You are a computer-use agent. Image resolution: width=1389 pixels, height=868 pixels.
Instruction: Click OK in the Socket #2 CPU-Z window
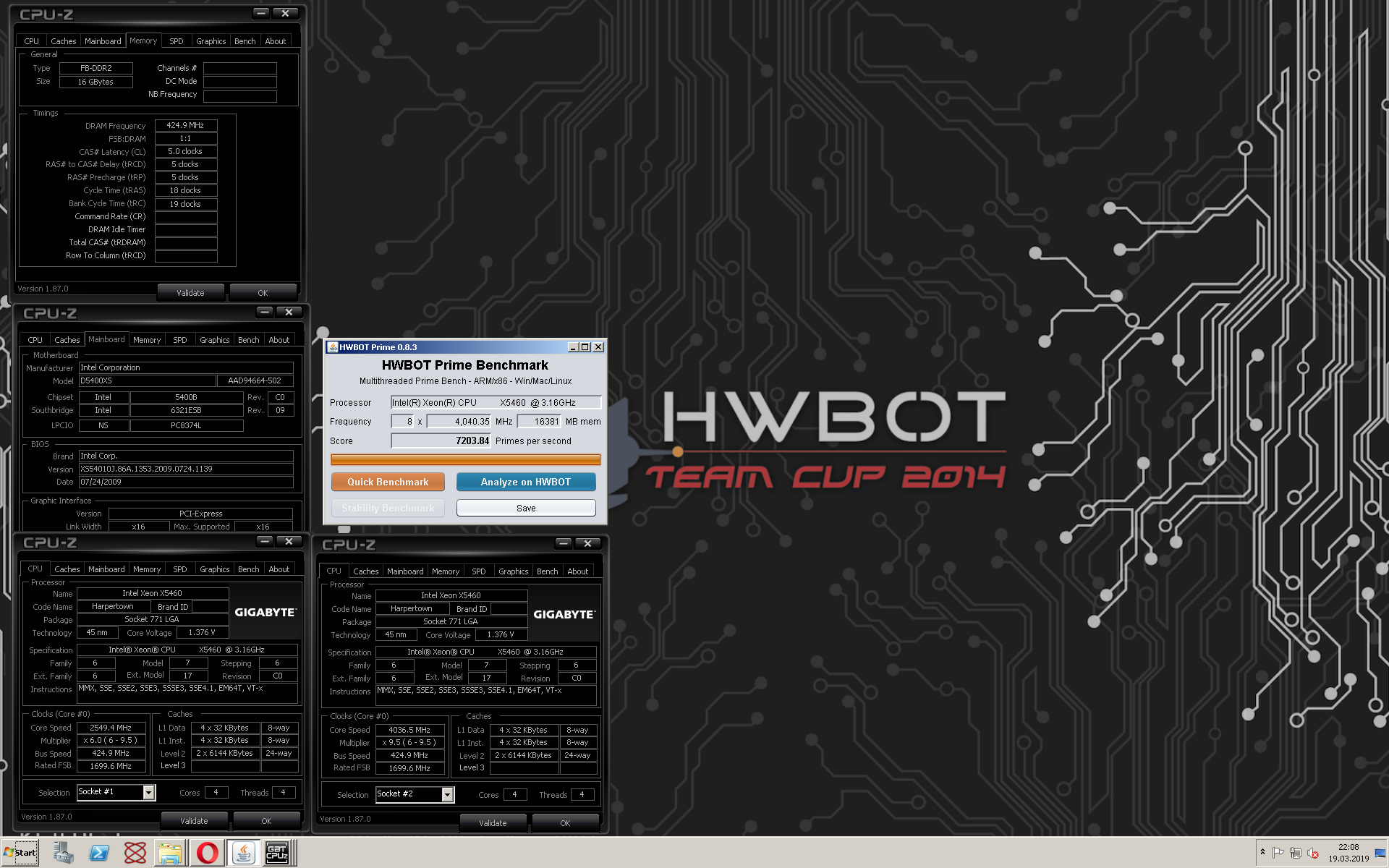565,823
